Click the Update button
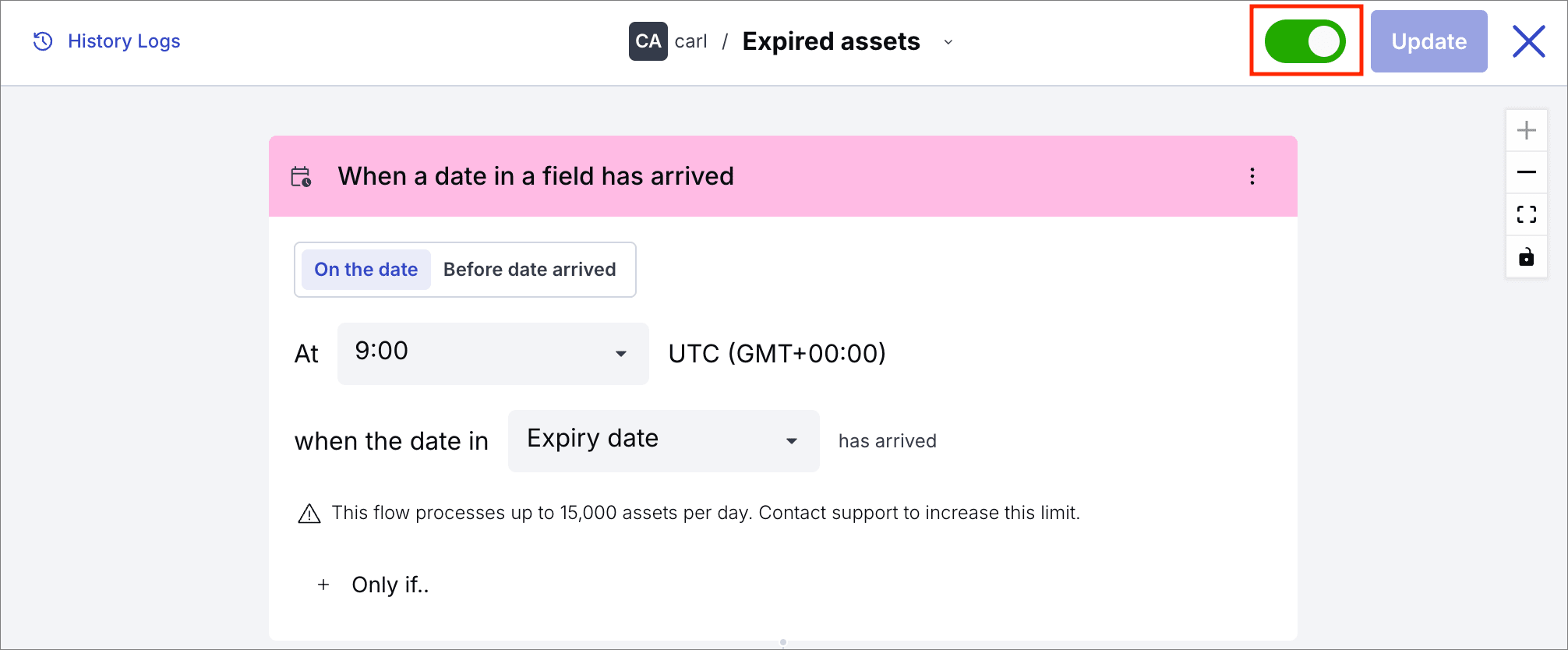This screenshot has height=650, width=1568. (1429, 41)
